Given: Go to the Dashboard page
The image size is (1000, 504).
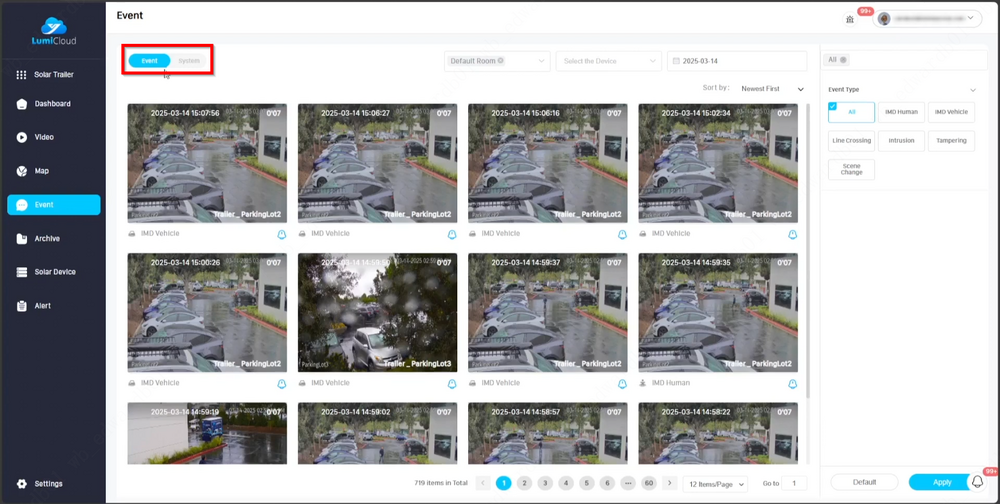Looking at the screenshot, I should pos(53,104).
